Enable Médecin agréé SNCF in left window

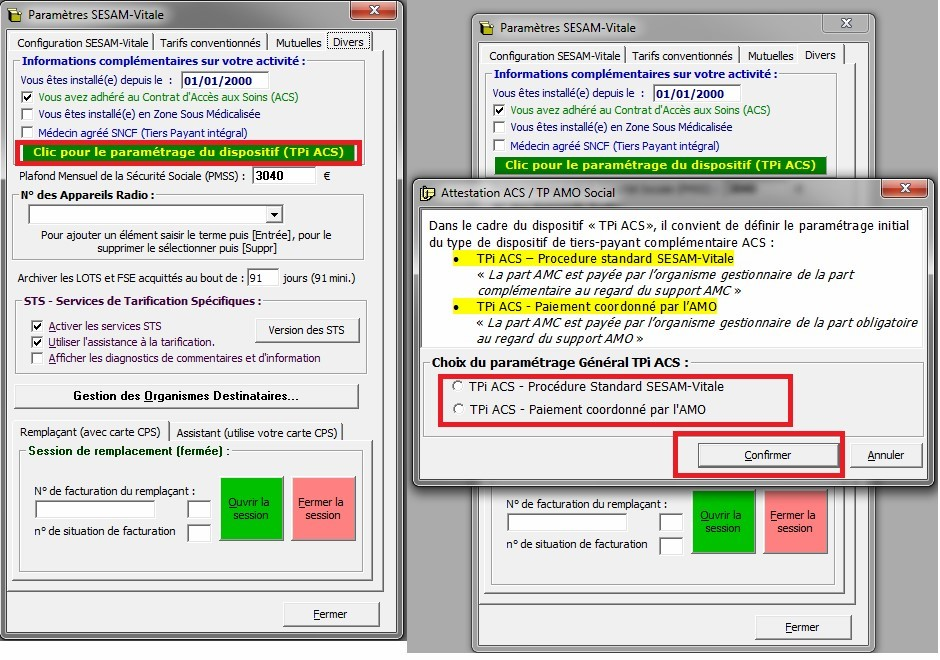click(27, 132)
